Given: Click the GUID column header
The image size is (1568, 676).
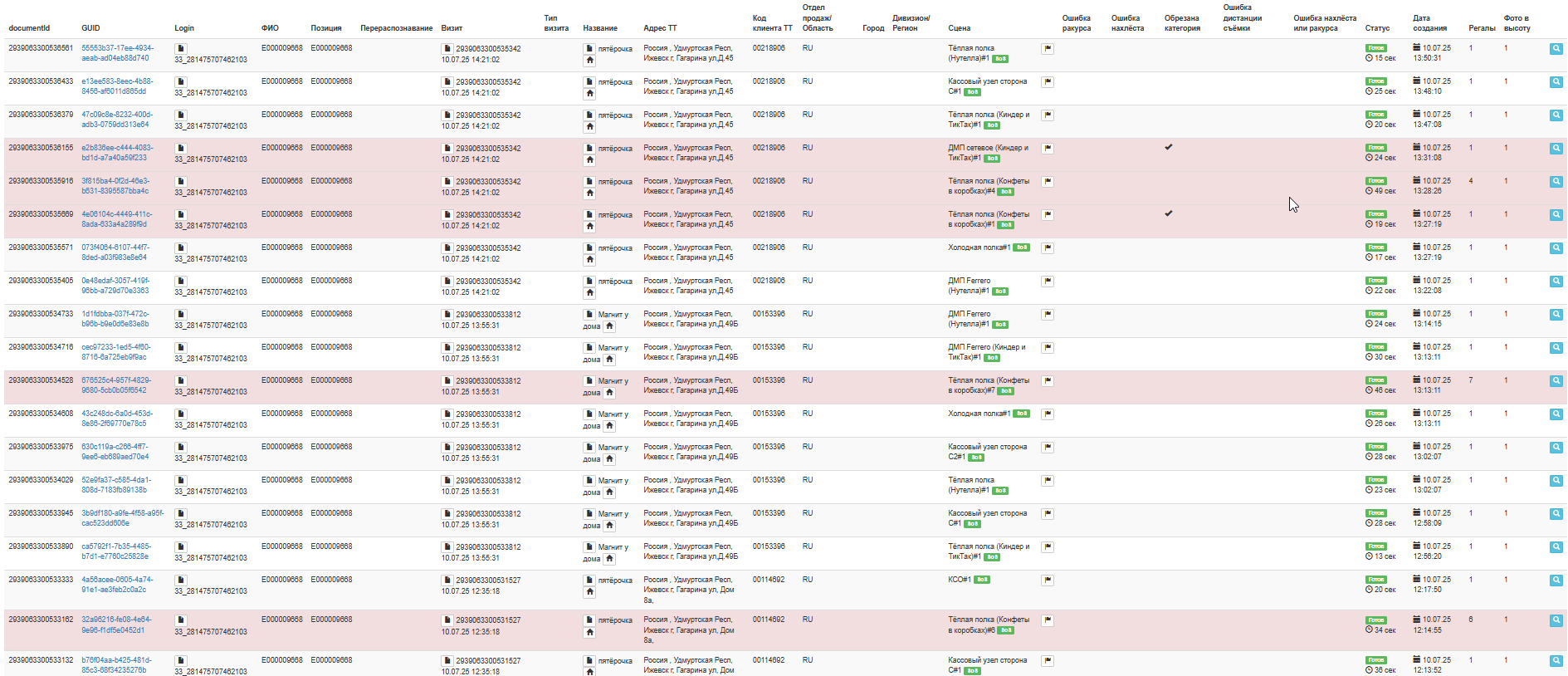Looking at the screenshot, I should click(90, 28).
